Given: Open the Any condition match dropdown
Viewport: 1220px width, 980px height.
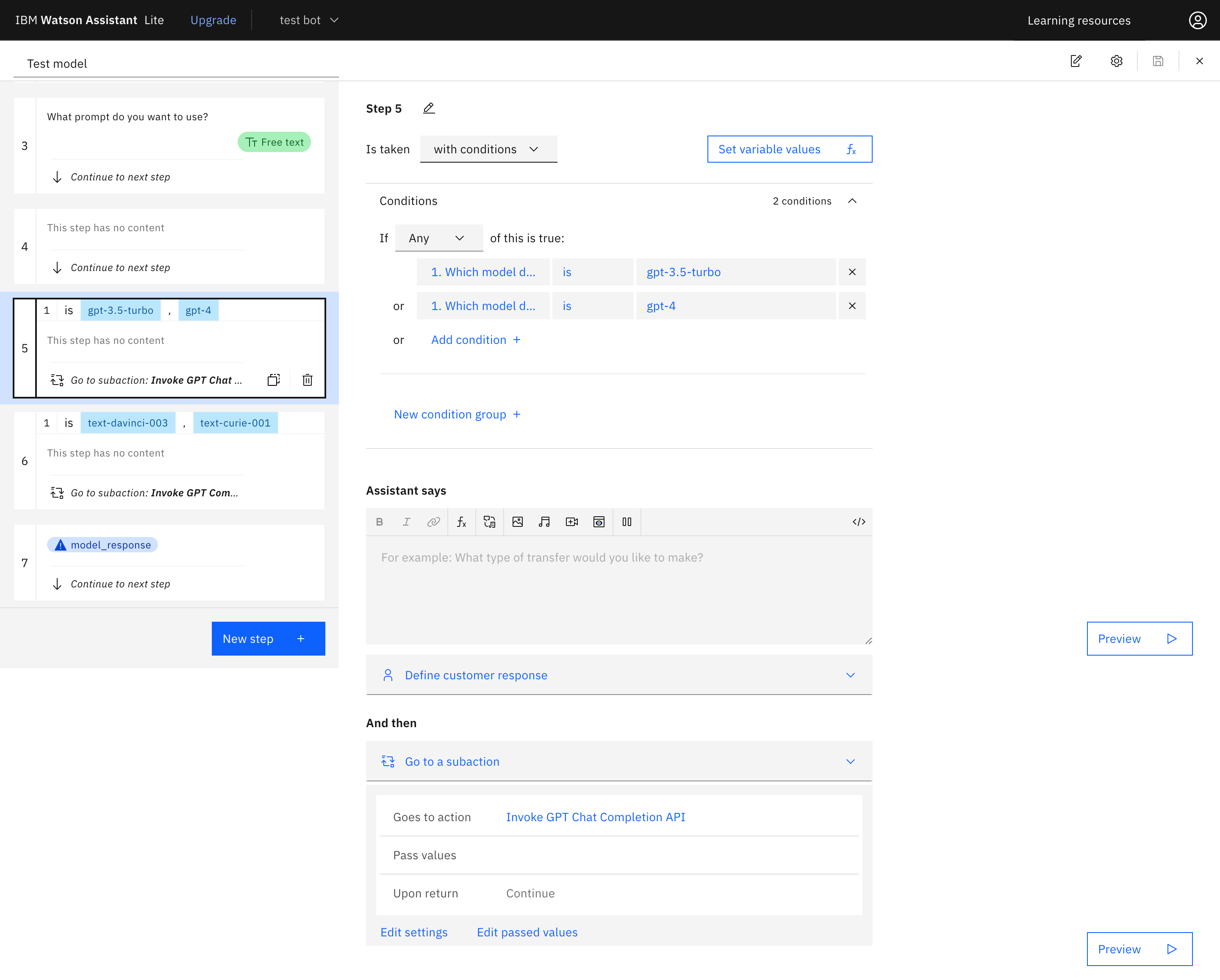Looking at the screenshot, I should (x=438, y=238).
